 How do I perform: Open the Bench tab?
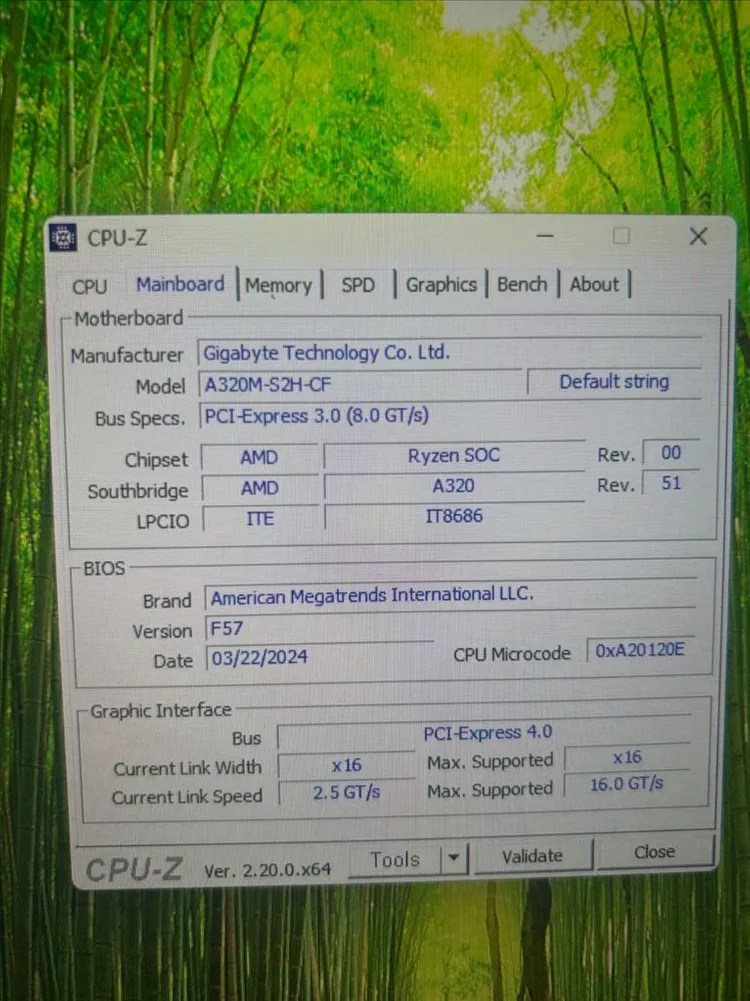[522, 283]
